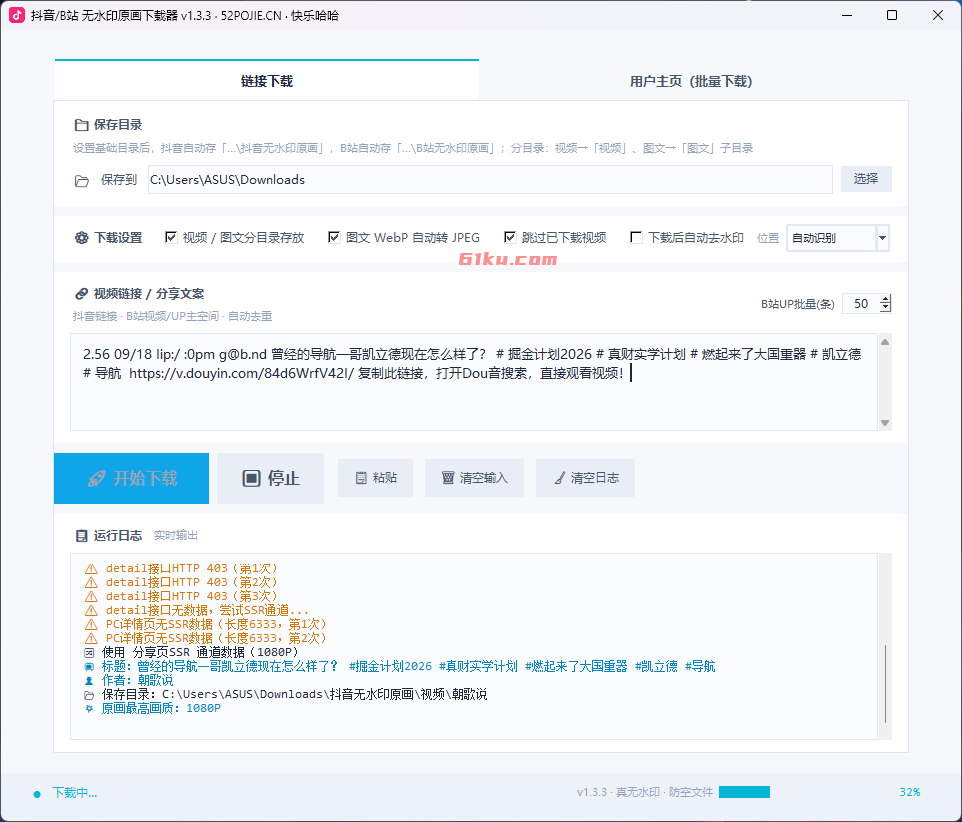The image size is (962, 822).
Task: Click the run log icon beside 运行日志
Action: 82,536
